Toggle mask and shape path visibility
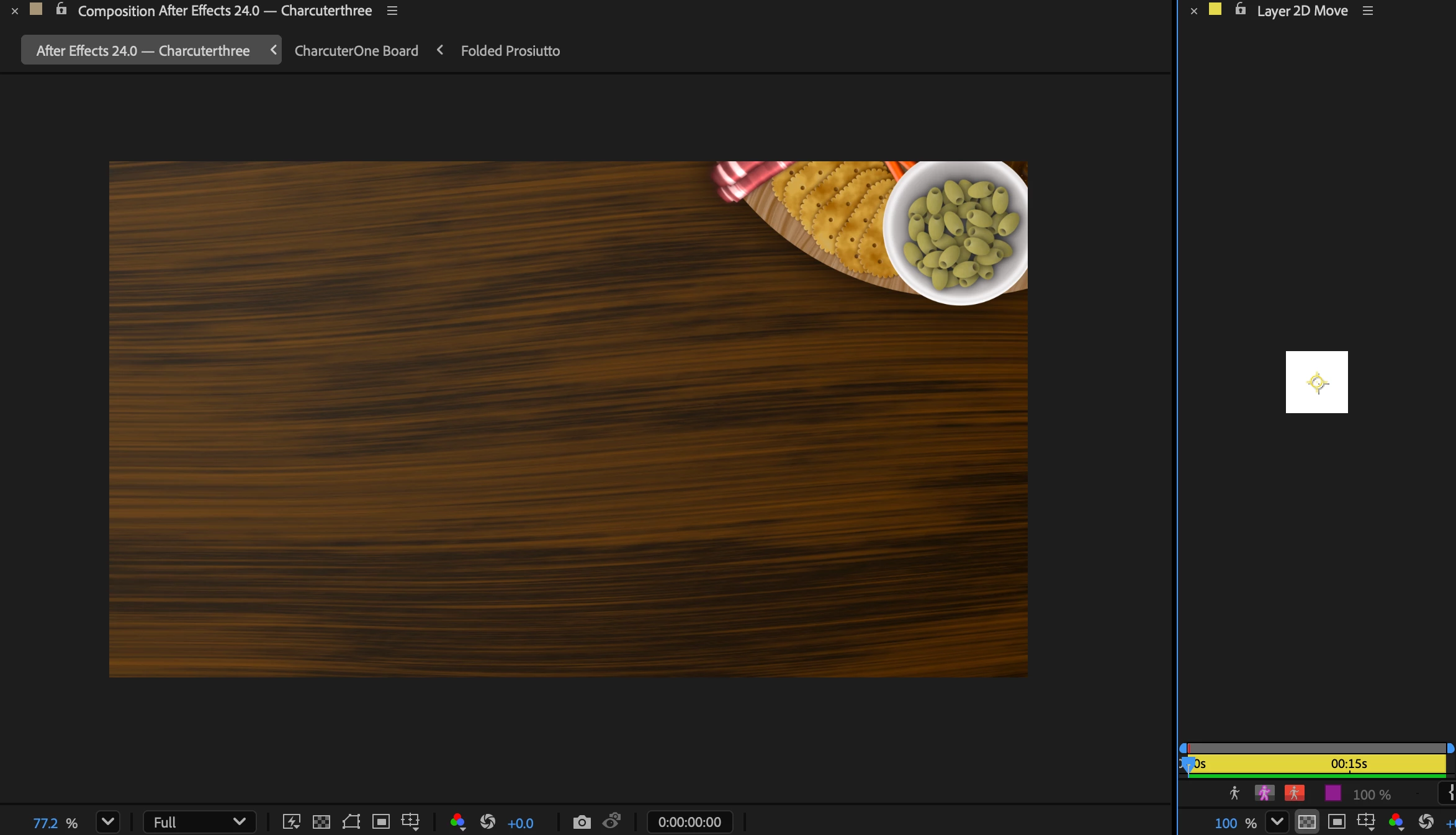The height and width of the screenshot is (835, 1456). point(351,822)
